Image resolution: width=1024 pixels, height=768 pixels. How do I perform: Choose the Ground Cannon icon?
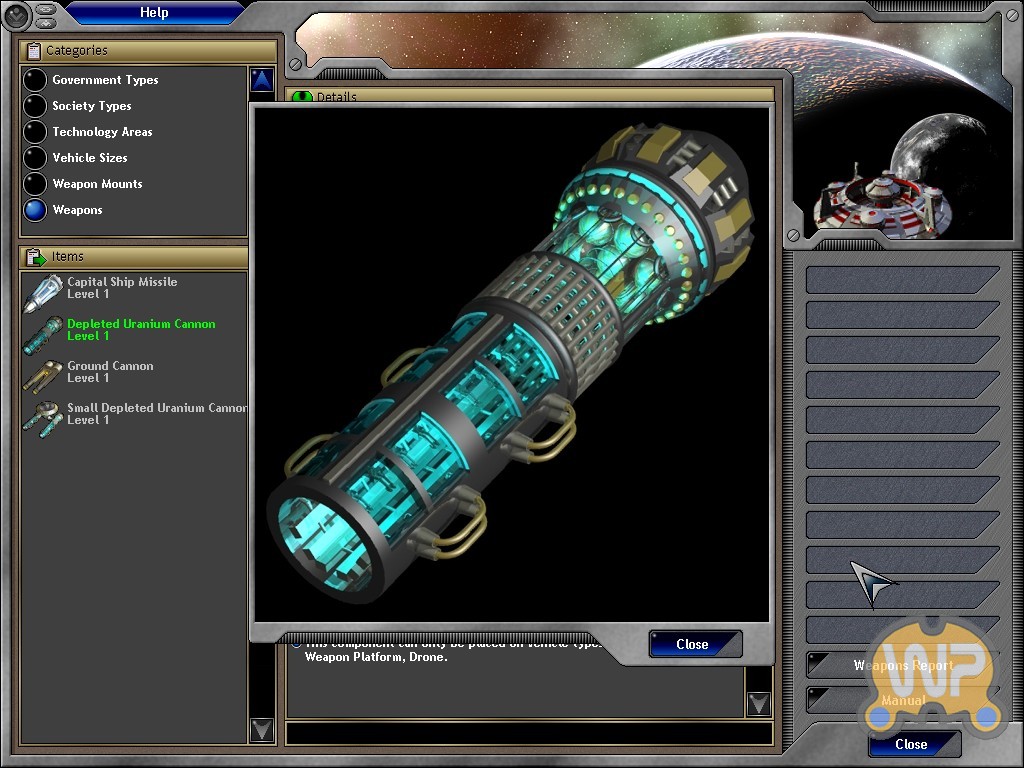point(42,374)
